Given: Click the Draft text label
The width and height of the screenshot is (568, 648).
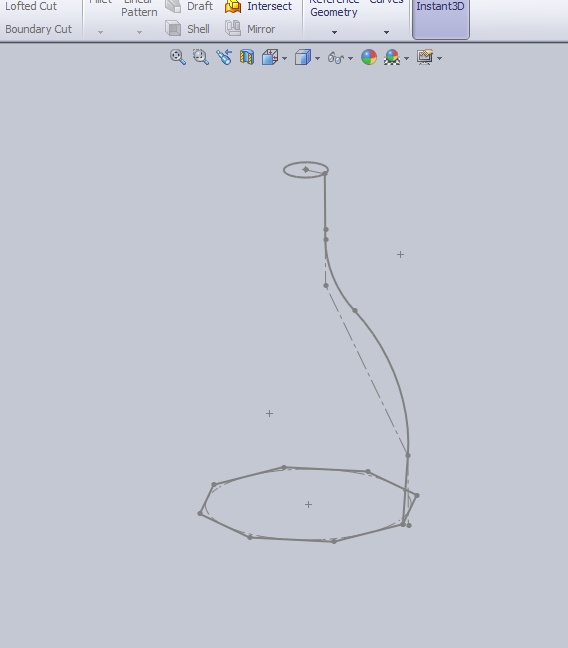Looking at the screenshot, I should click(x=200, y=6).
